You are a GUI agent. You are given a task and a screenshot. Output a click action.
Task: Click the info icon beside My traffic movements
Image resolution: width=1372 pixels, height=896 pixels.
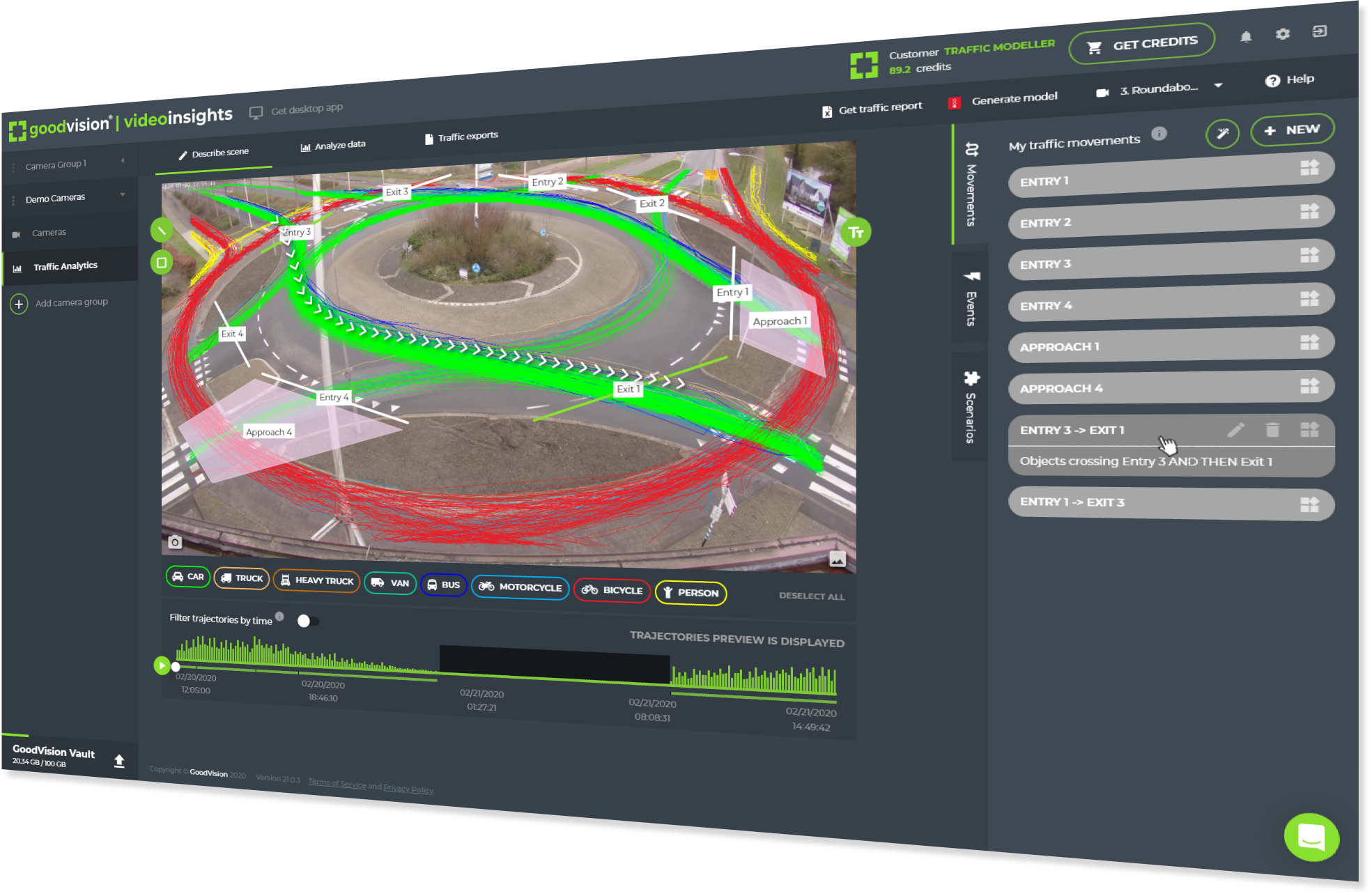(x=1159, y=133)
